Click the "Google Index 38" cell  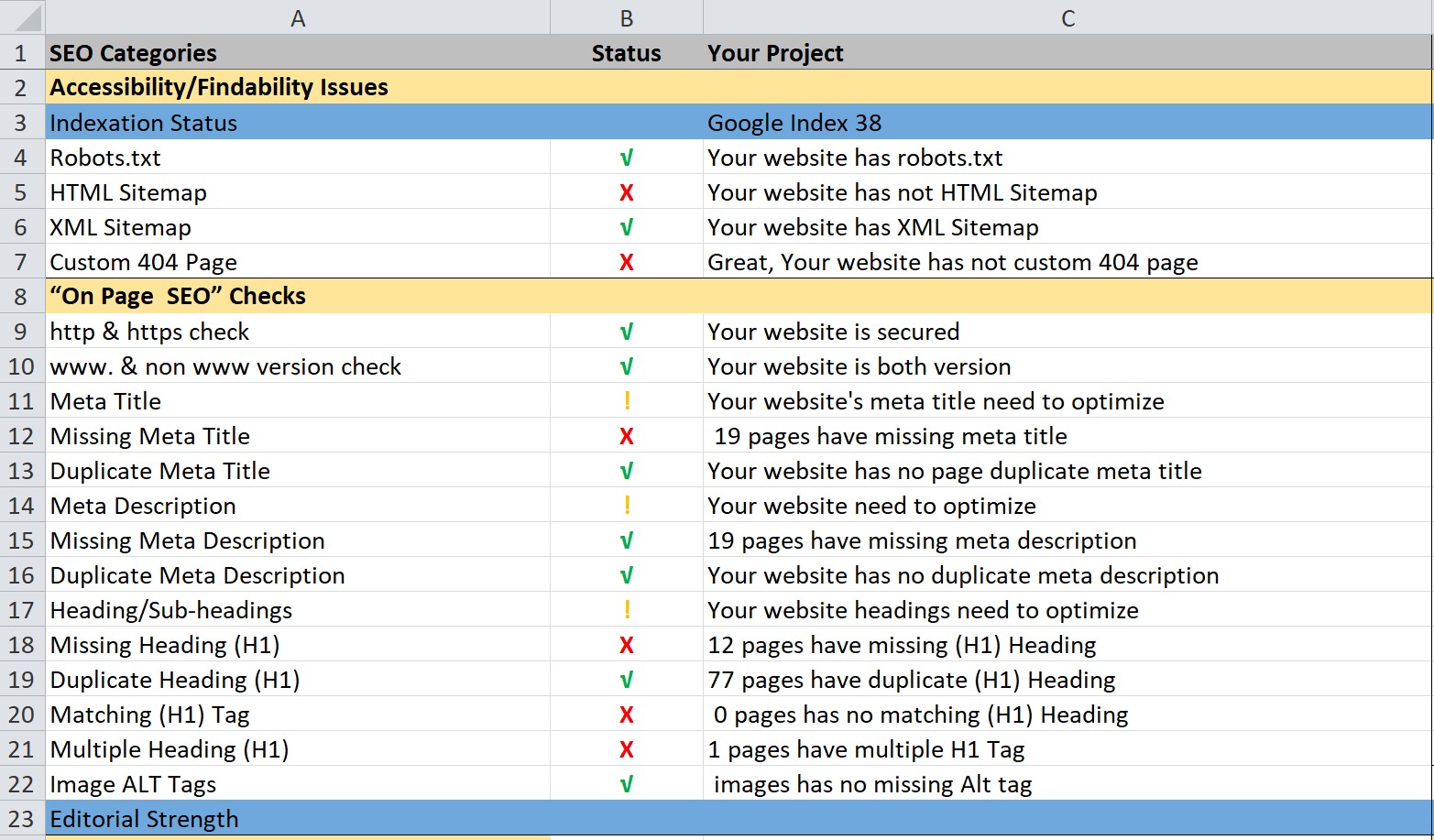[794, 123]
